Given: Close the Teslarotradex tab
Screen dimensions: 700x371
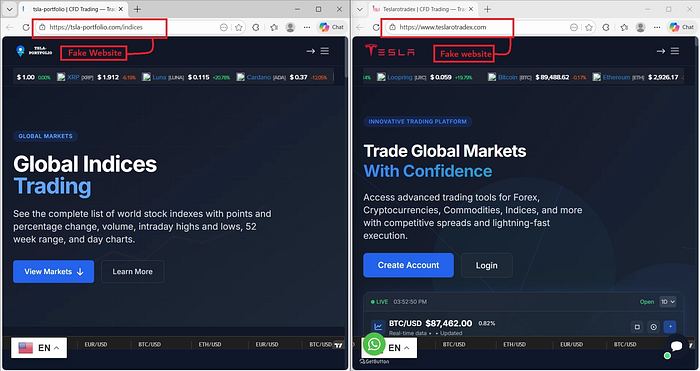Looking at the screenshot, I should [x=471, y=9].
